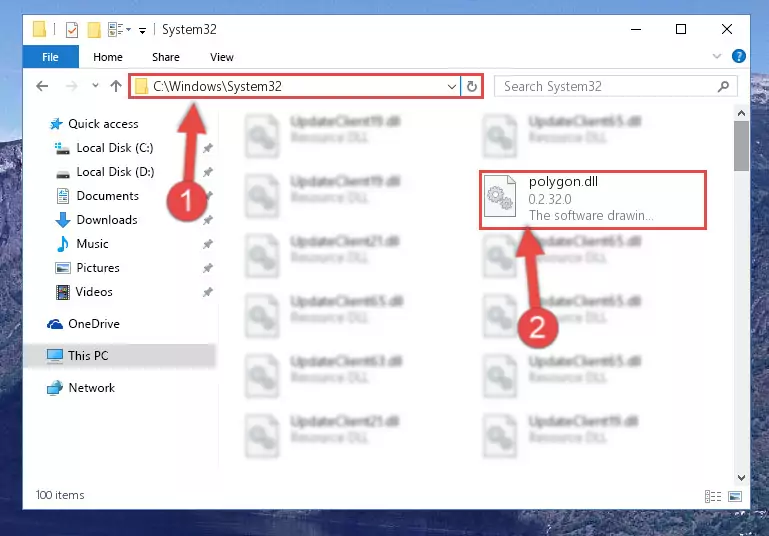Click the gear icon of polygon.dll
The height and width of the screenshot is (536, 769).
500,197
